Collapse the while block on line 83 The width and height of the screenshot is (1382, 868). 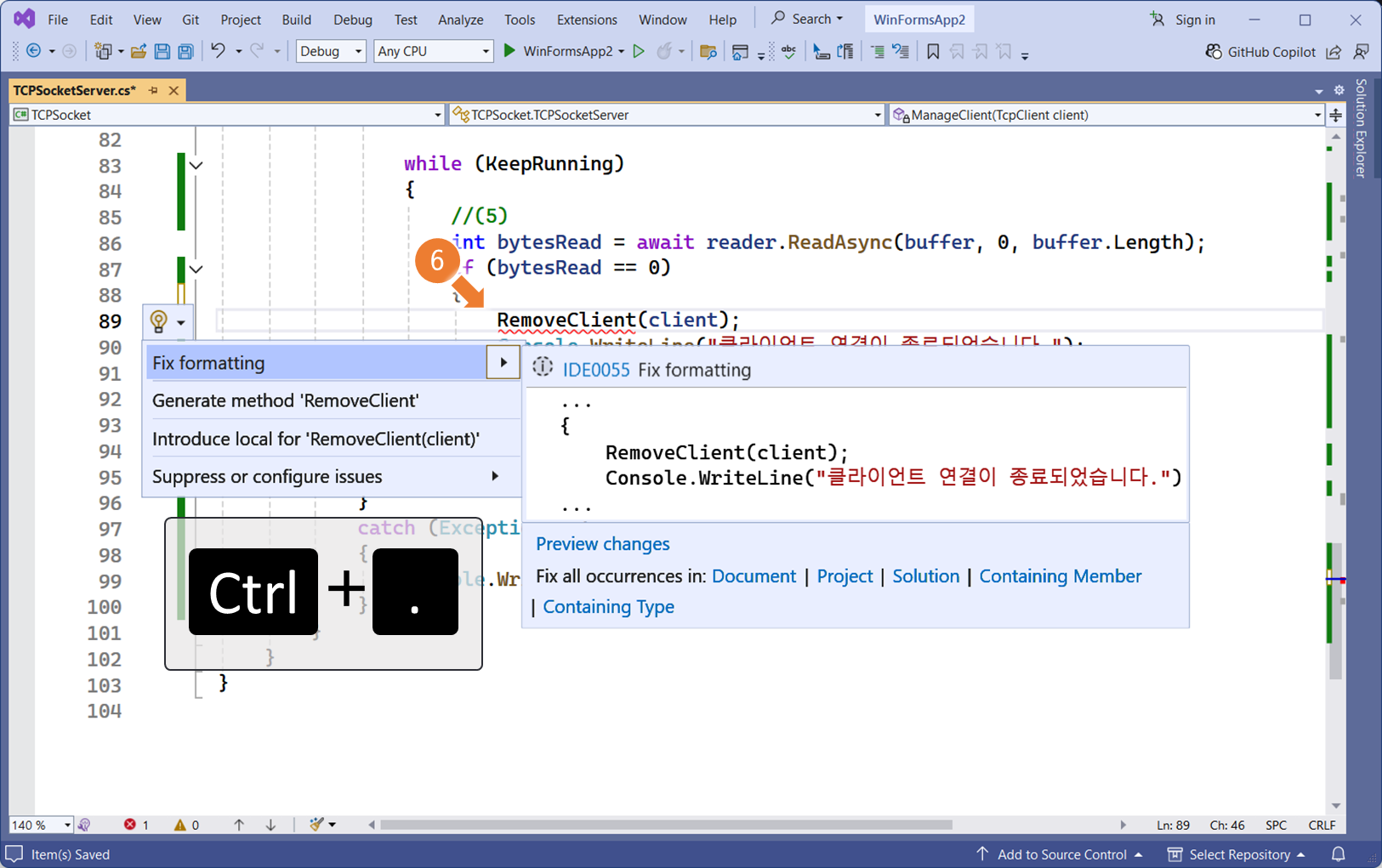tap(196, 166)
